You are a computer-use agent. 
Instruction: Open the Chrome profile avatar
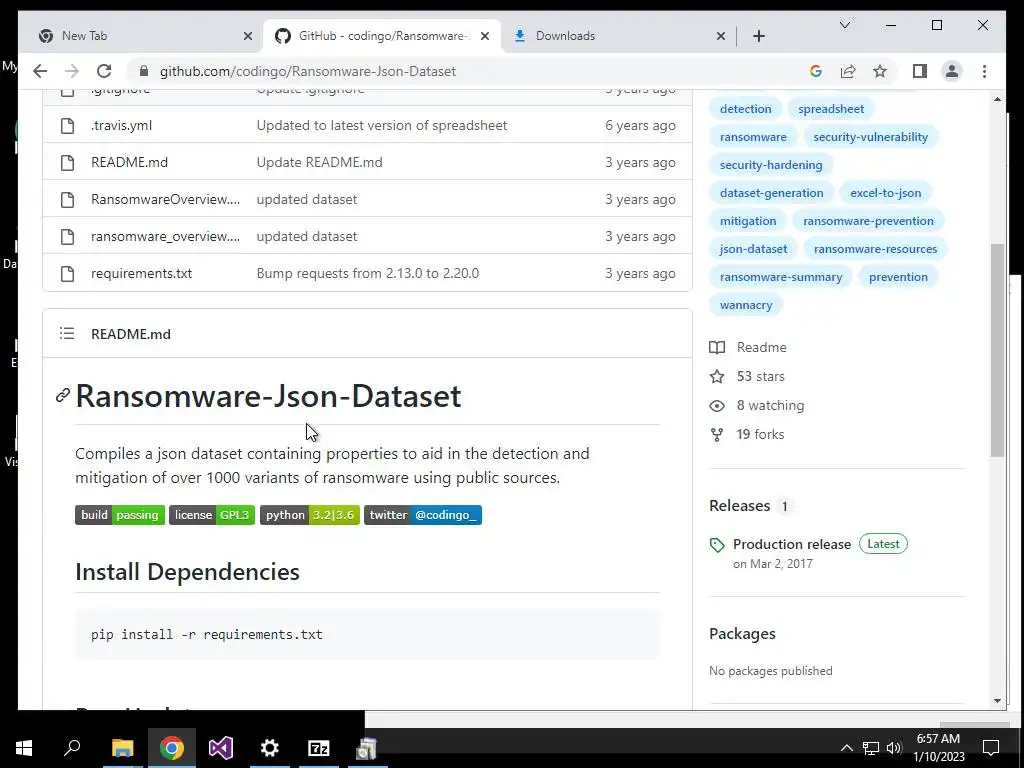click(952, 71)
